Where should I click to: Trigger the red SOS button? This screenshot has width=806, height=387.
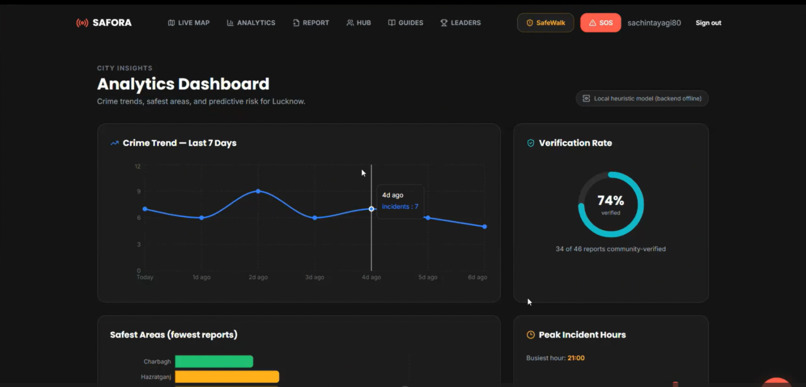(x=600, y=23)
